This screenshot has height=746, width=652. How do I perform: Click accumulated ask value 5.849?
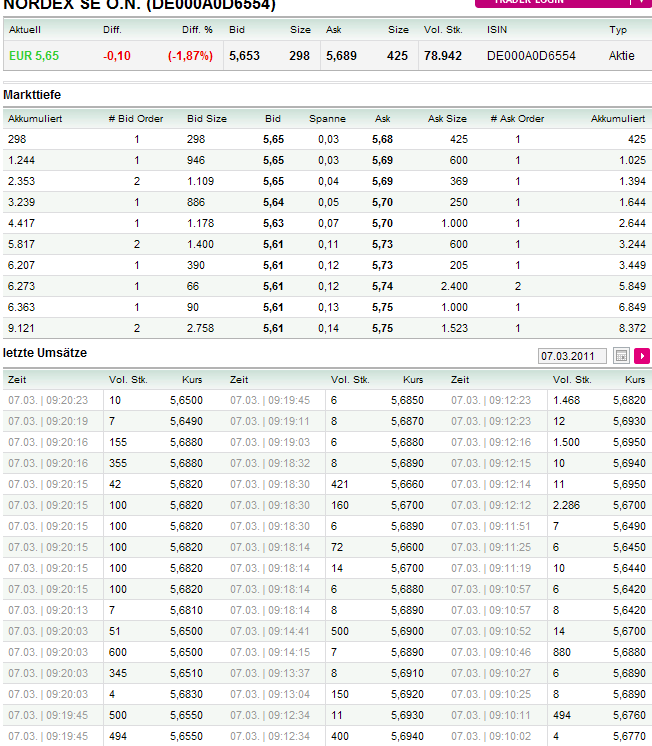tap(632, 286)
